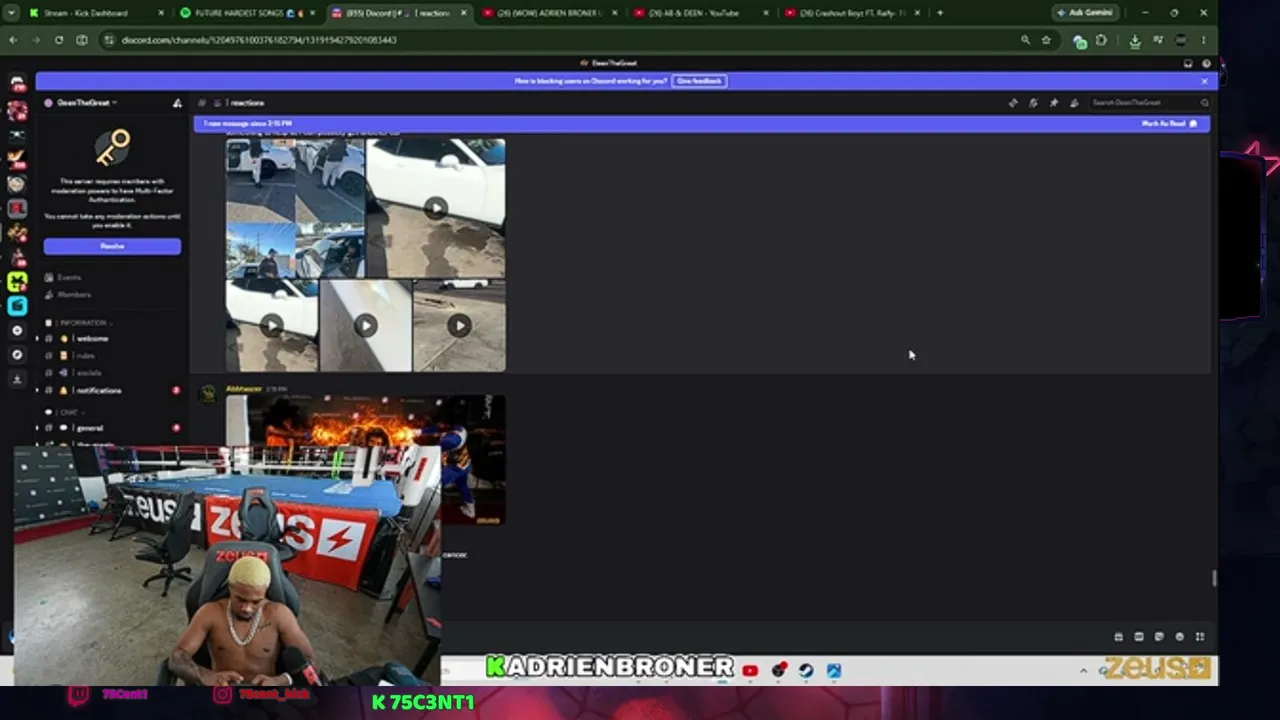Reload the browser page
This screenshot has height=720, width=1280.
(x=59, y=40)
